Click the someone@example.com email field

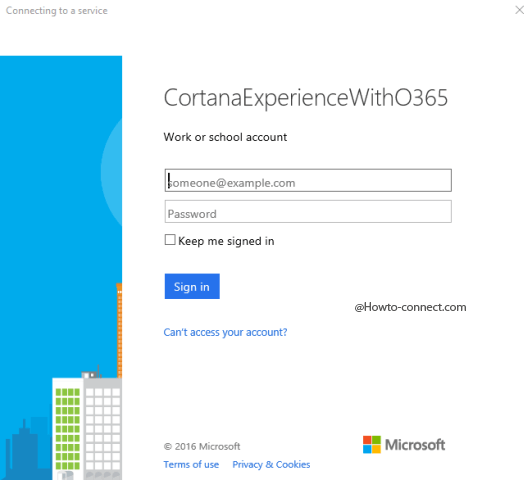[x=308, y=180]
